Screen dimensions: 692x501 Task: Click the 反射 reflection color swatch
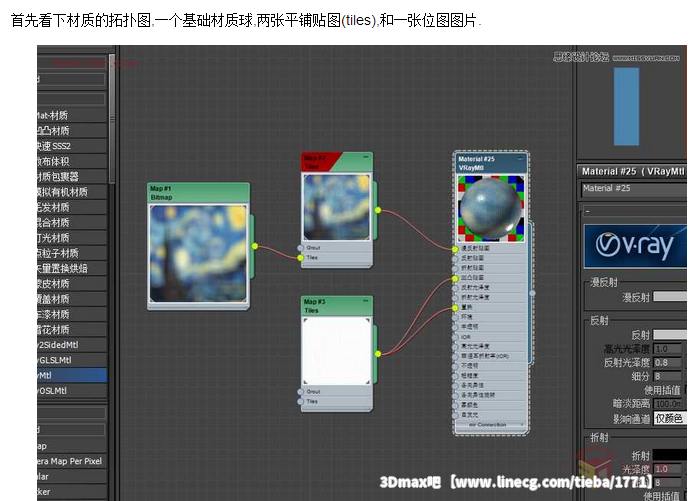point(670,335)
